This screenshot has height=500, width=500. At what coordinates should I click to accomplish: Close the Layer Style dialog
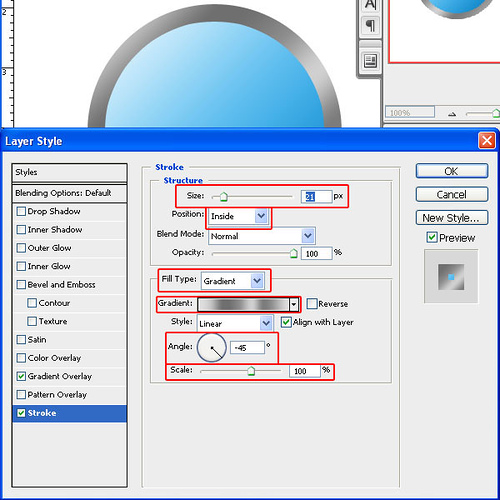click(487, 141)
